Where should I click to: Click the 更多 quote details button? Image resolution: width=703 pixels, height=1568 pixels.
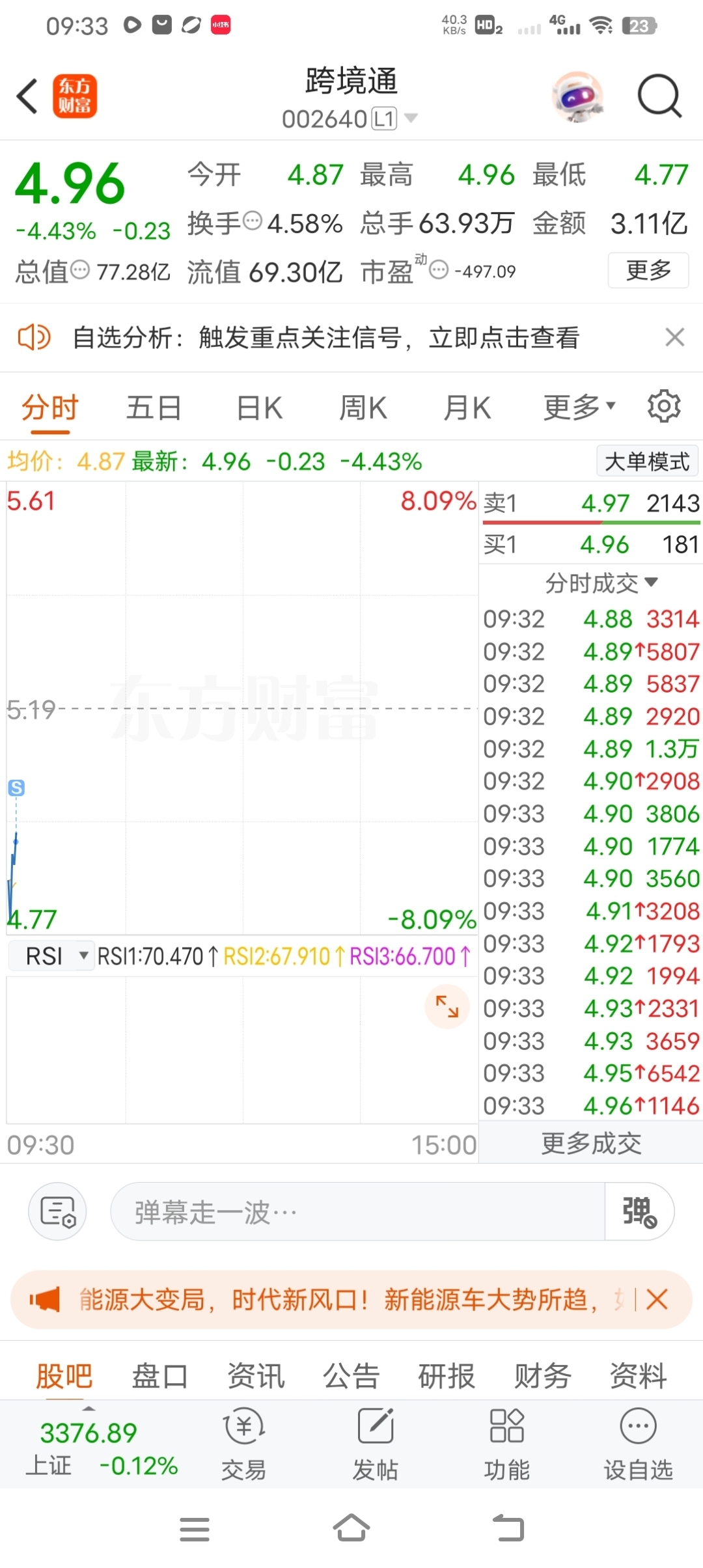tap(648, 269)
